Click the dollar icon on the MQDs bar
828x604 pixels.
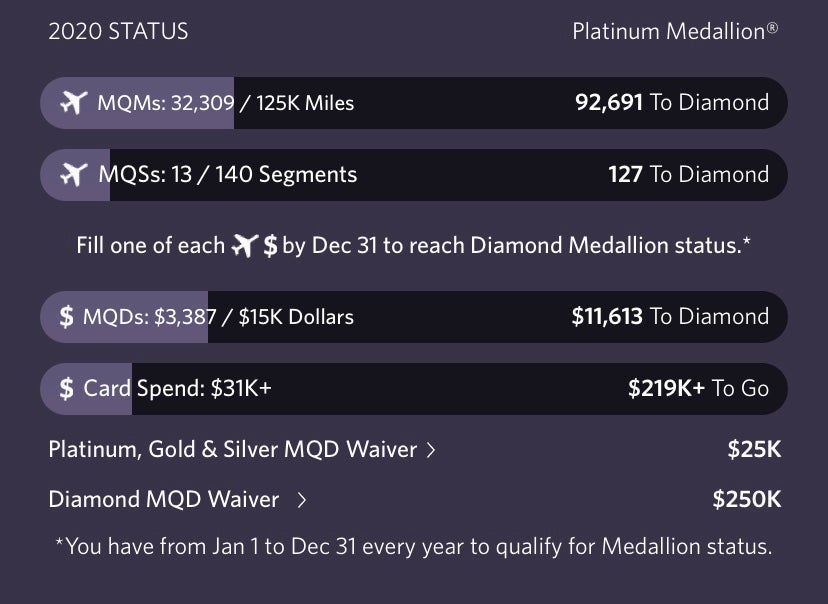click(66, 317)
